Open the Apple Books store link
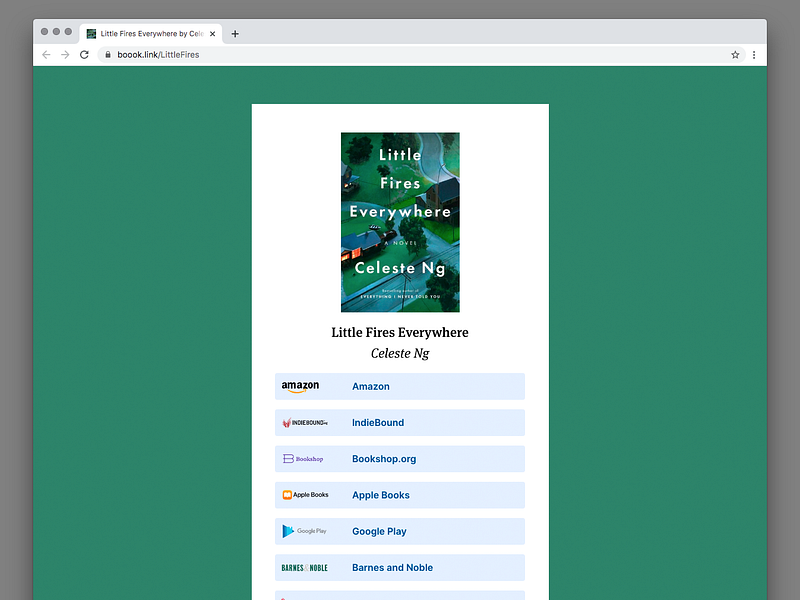The height and width of the screenshot is (600, 800). point(400,495)
